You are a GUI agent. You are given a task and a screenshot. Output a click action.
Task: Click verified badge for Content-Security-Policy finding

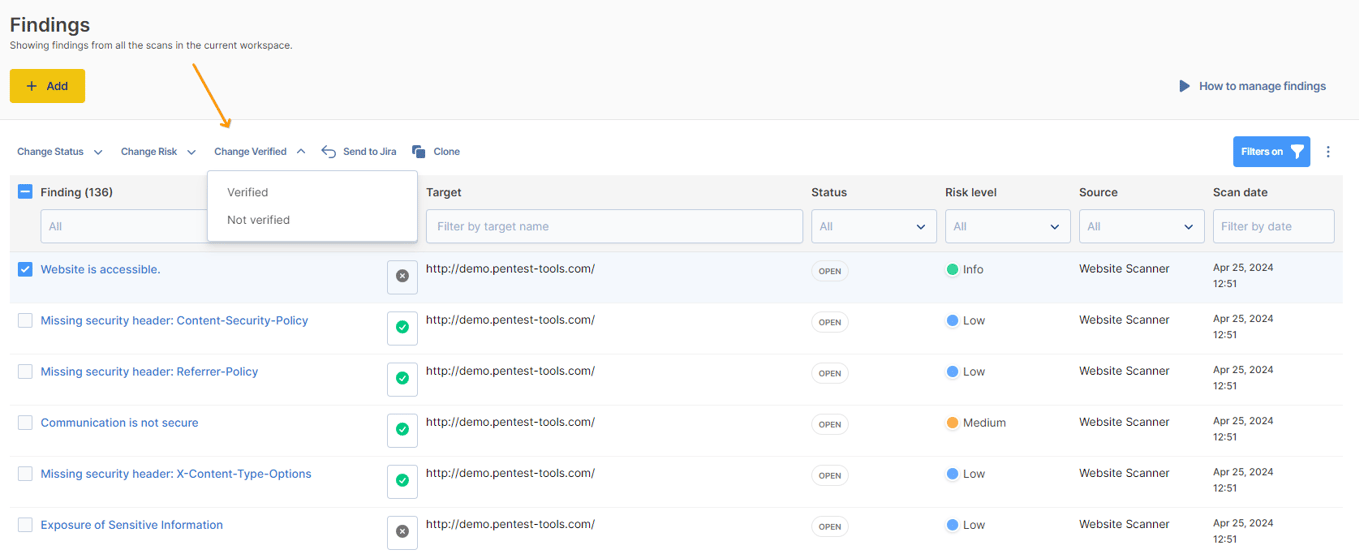coord(402,327)
